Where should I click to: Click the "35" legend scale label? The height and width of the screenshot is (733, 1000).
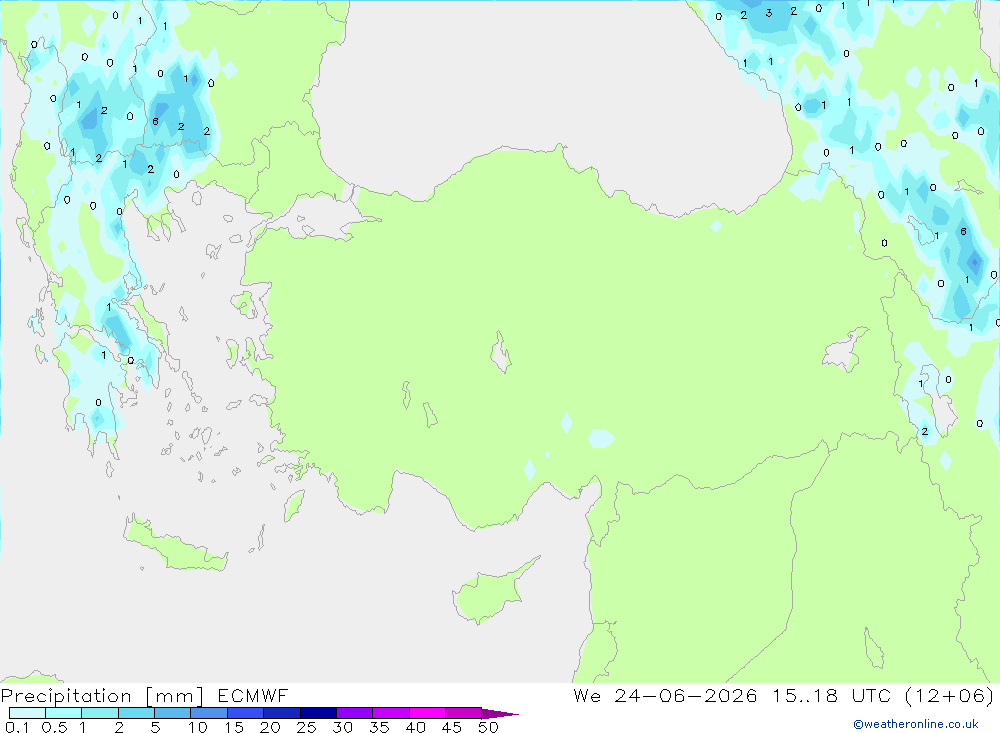pos(379,727)
